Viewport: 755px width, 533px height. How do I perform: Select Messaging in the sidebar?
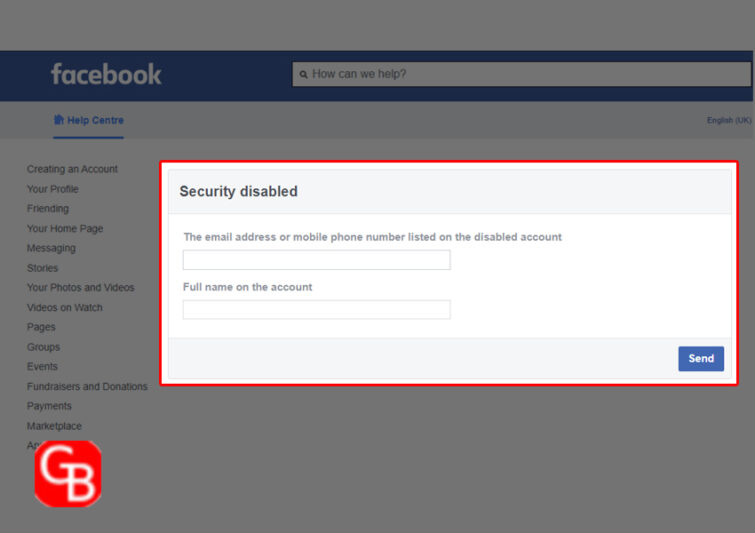click(x=51, y=248)
